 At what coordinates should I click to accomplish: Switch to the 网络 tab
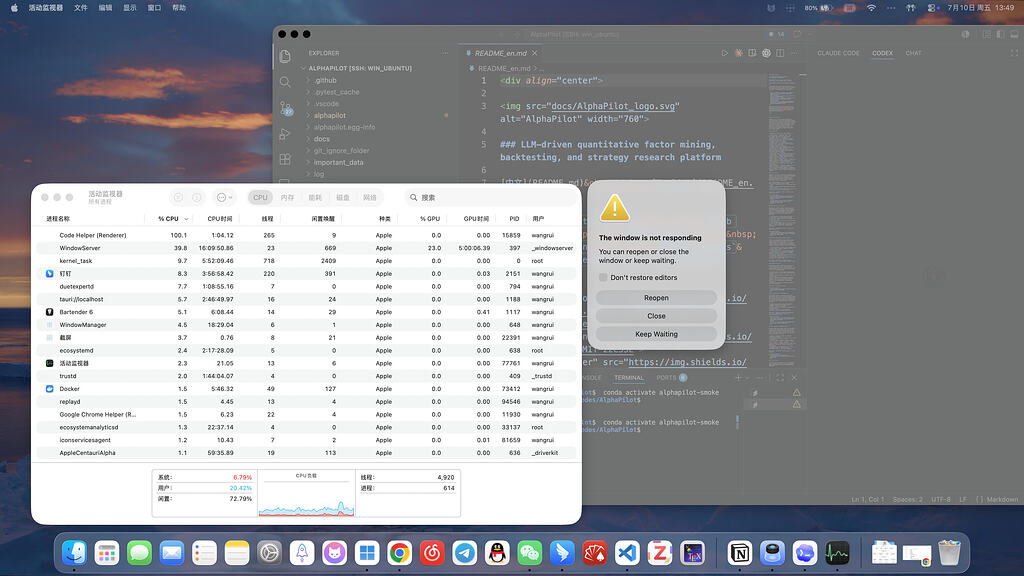click(x=370, y=197)
